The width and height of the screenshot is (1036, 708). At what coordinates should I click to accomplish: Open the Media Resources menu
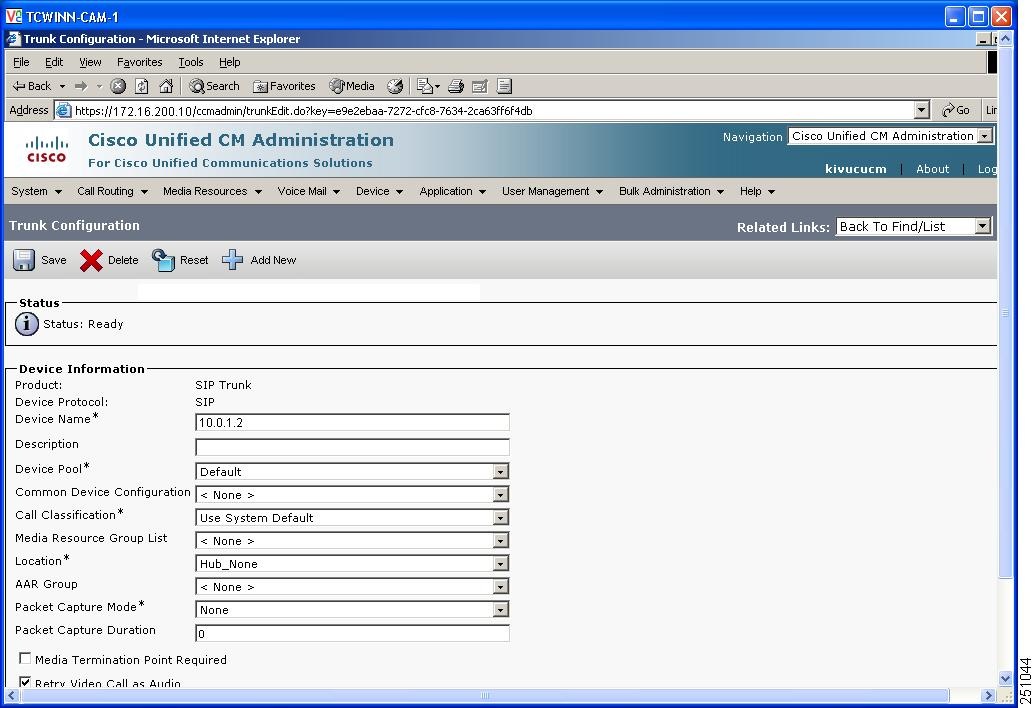[212, 192]
